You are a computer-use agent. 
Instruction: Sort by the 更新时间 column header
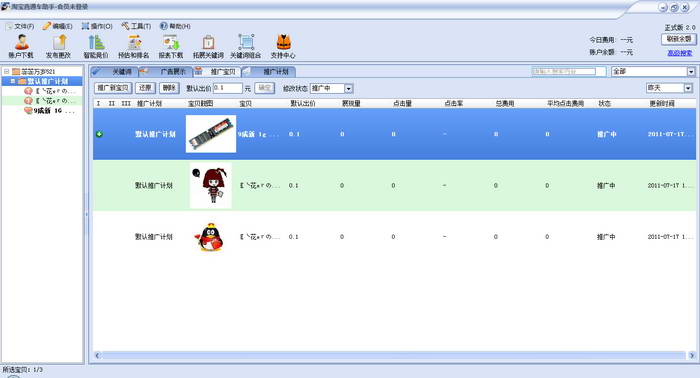(662, 104)
